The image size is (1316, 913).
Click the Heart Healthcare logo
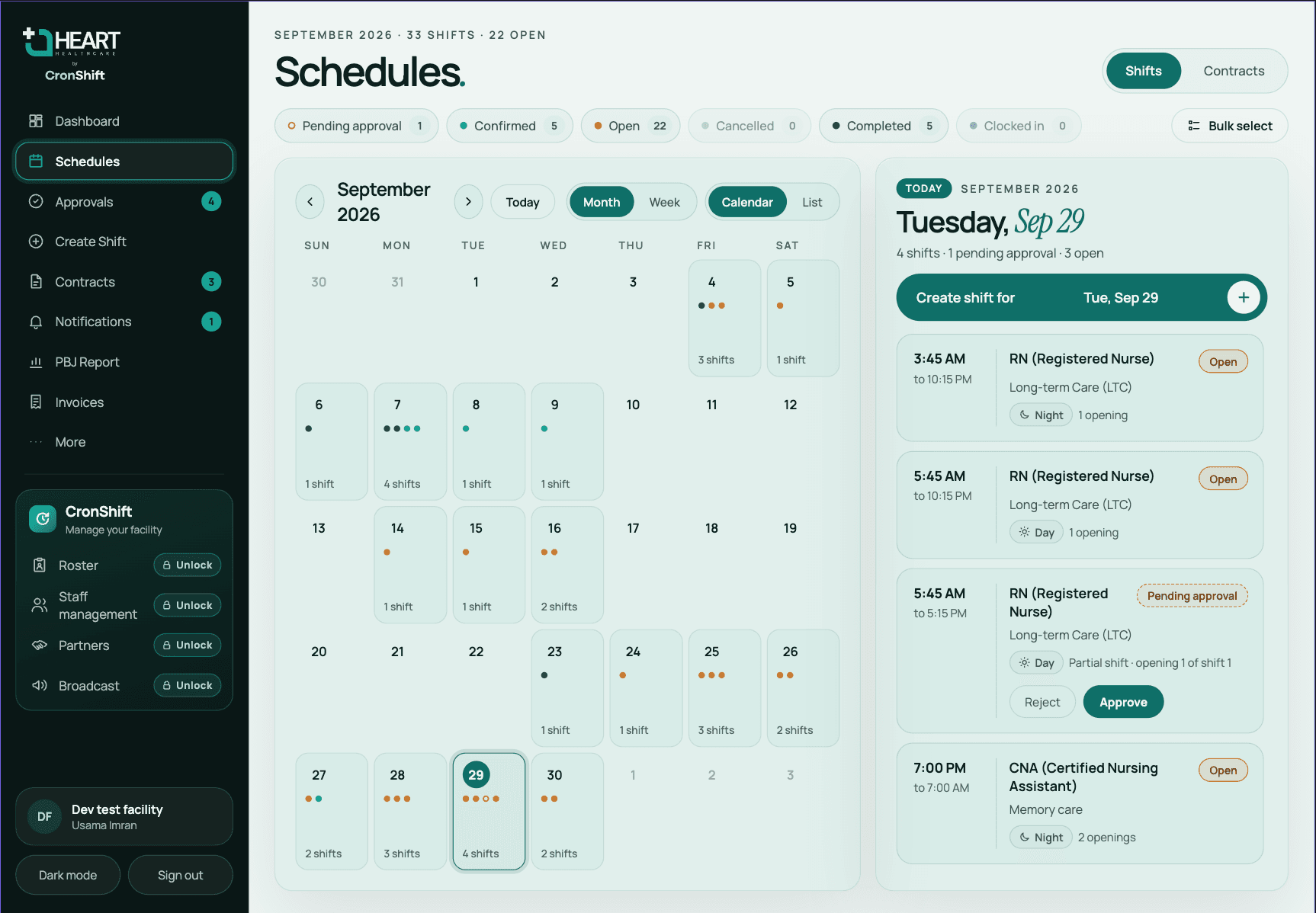72,54
